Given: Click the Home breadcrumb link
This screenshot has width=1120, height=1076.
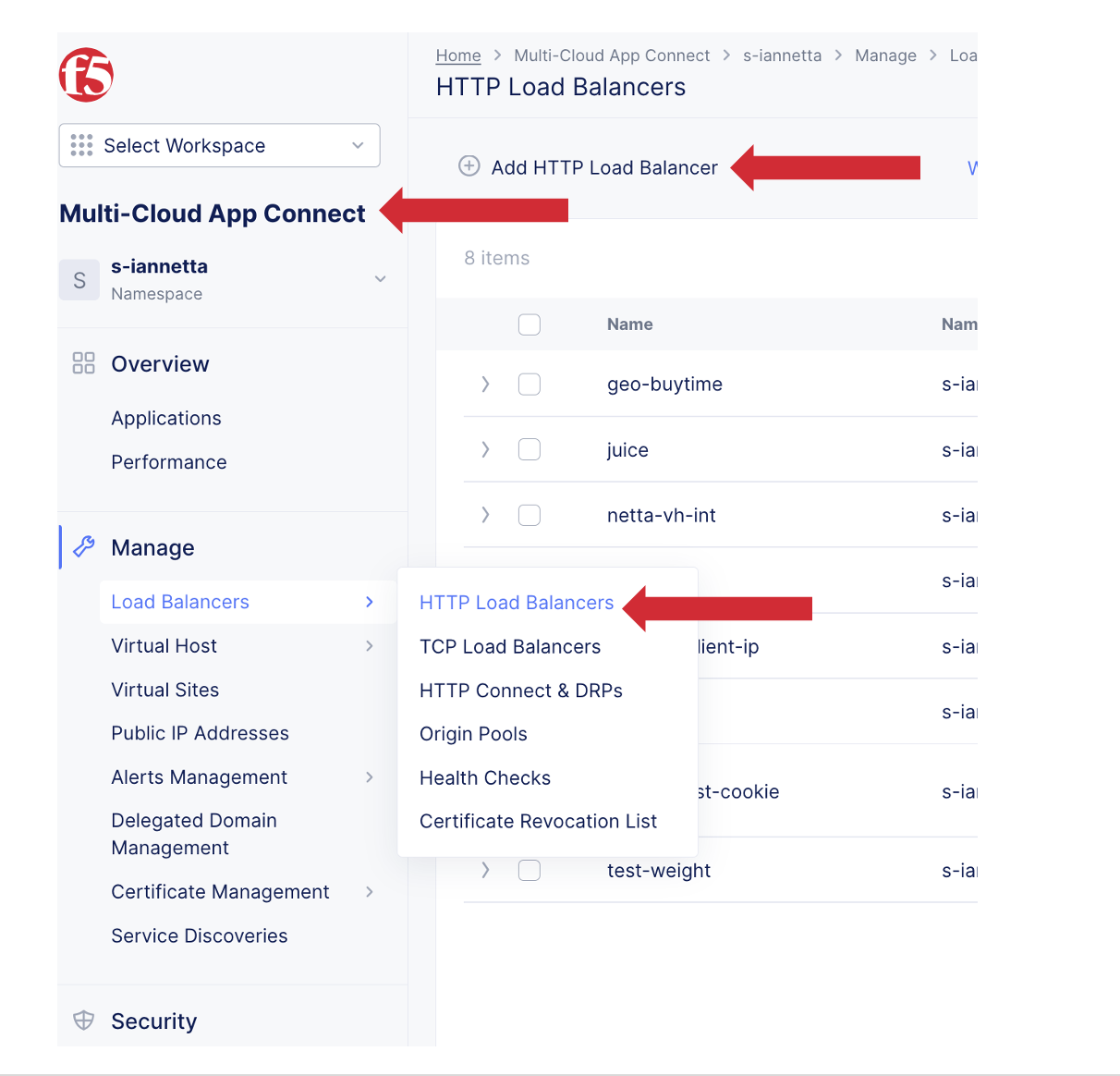Looking at the screenshot, I should pyautogui.click(x=458, y=55).
